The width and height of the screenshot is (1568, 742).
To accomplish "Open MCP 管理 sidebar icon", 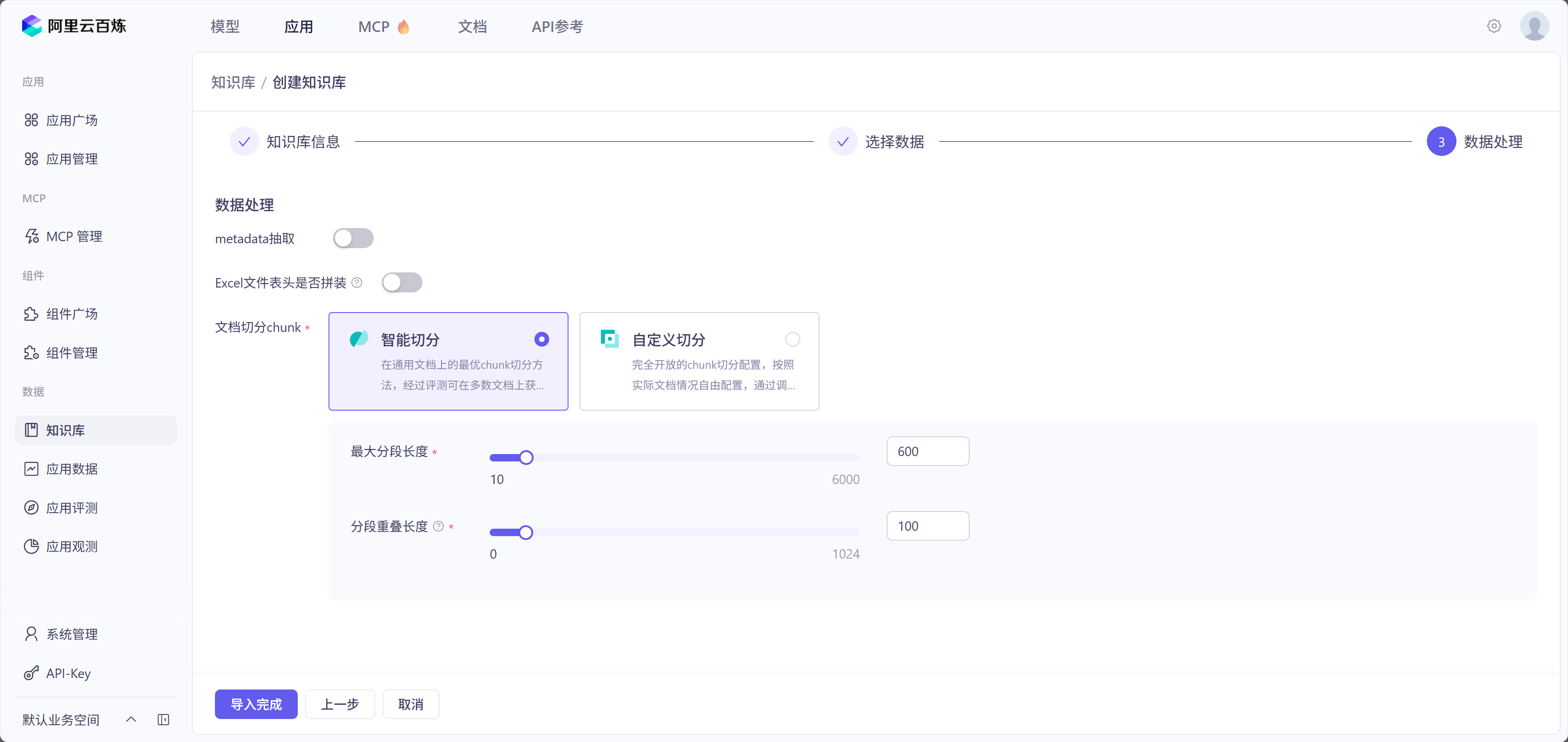I will [x=32, y=236].
